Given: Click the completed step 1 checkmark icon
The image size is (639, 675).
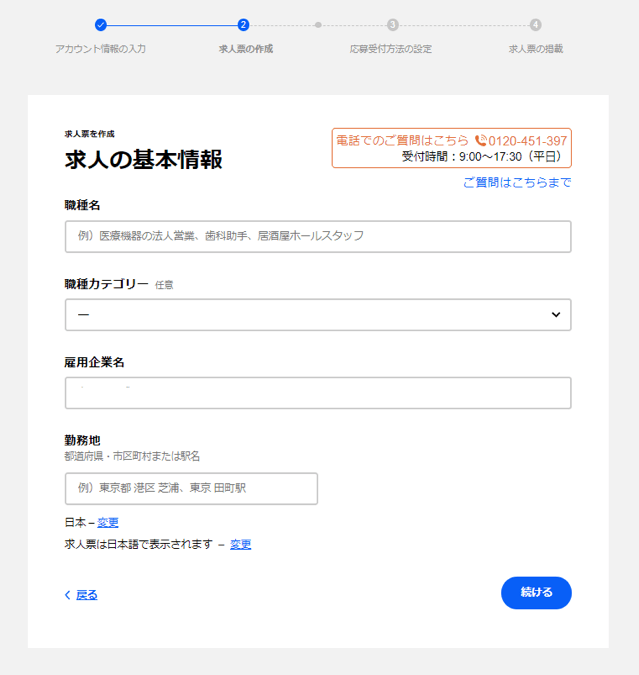Looking at the screenshot, I should click(100, 25).
